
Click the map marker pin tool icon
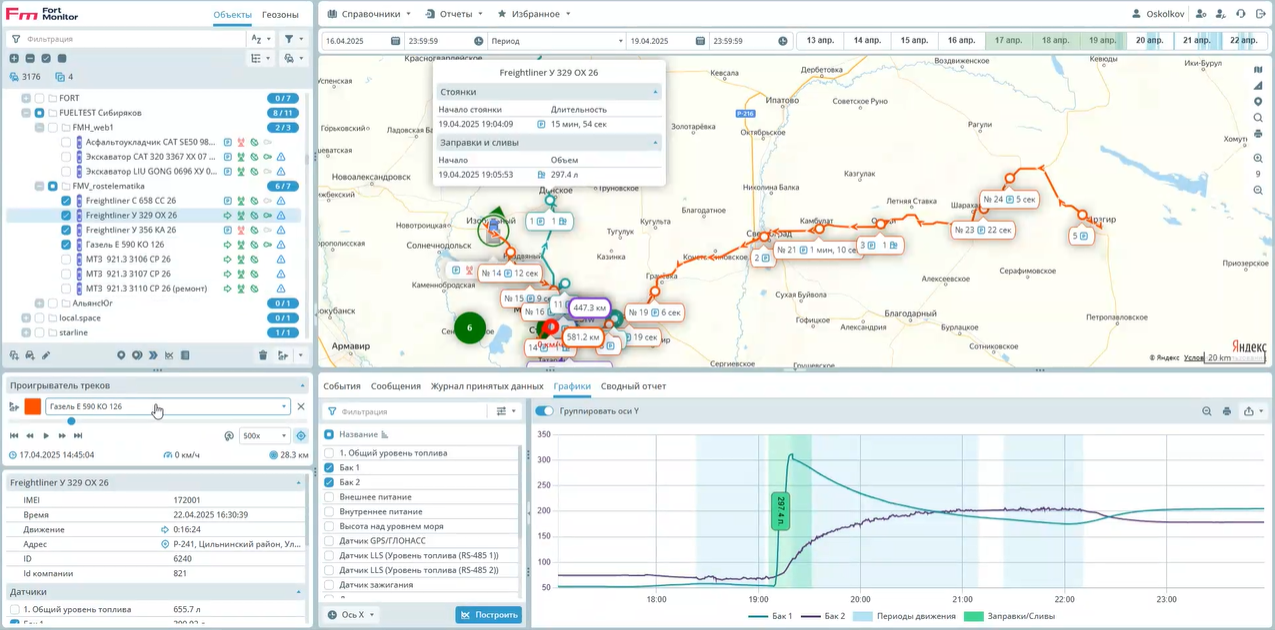[x=1258, y=102]
